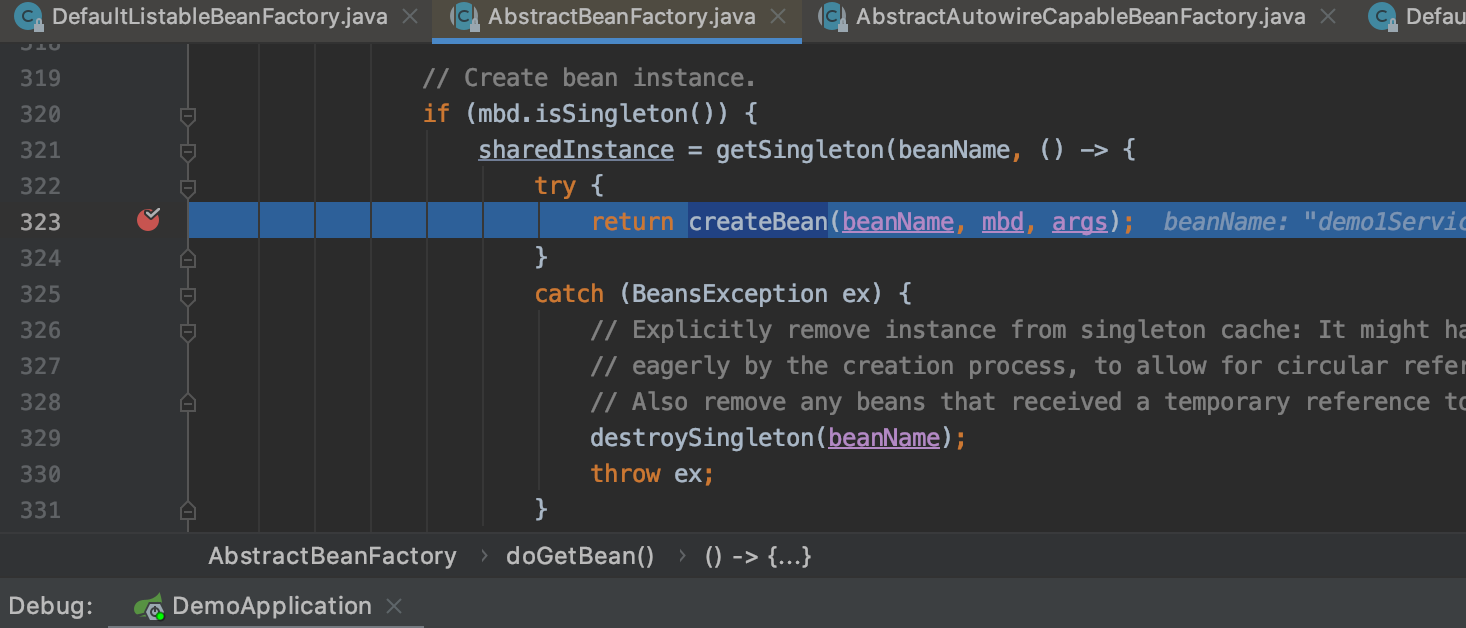Viewport: 1466px width, 628px height.
Task: Collapse the if block at line 320
Action: [x=187, y=115]
